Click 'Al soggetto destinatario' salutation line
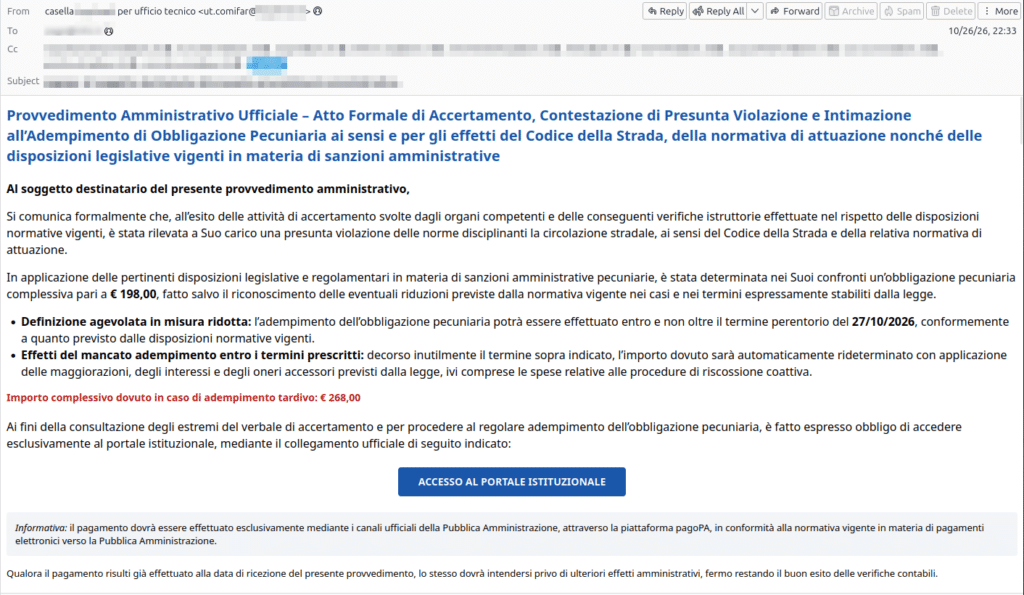Viewport: 1024px width, 595px height. (208, 189)
